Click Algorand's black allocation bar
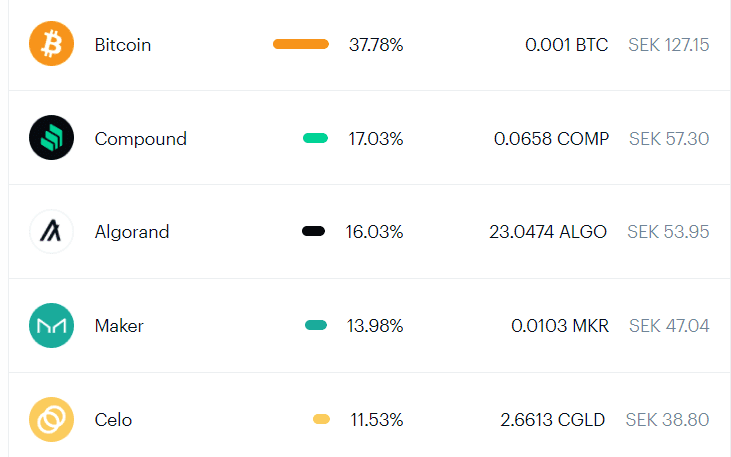Viewport: 731px width, 457px height. click(313, 232)
